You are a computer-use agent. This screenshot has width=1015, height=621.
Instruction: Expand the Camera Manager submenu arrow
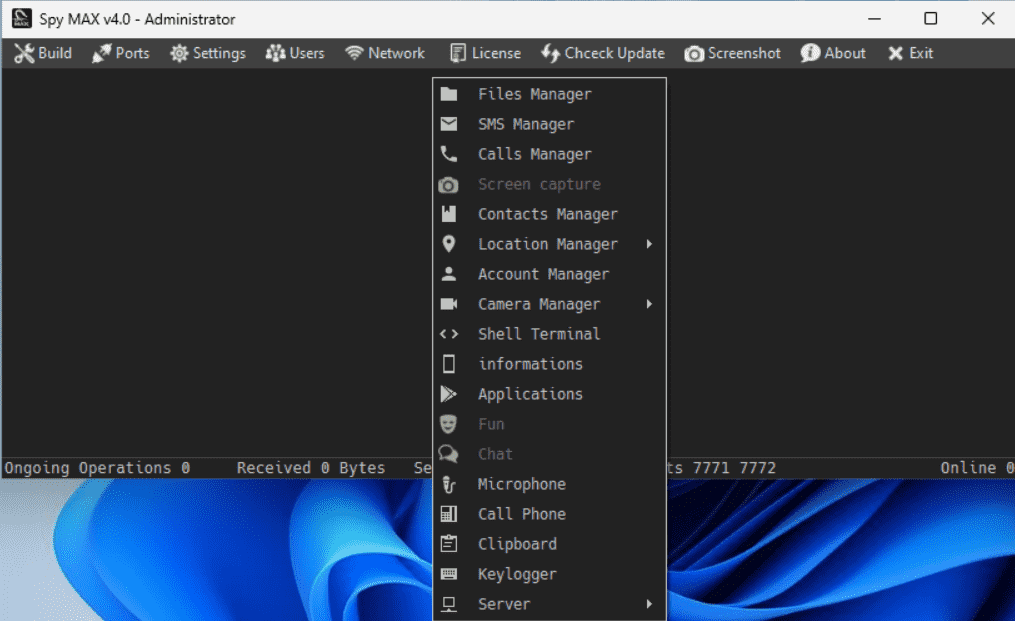[x=649, y=304]
